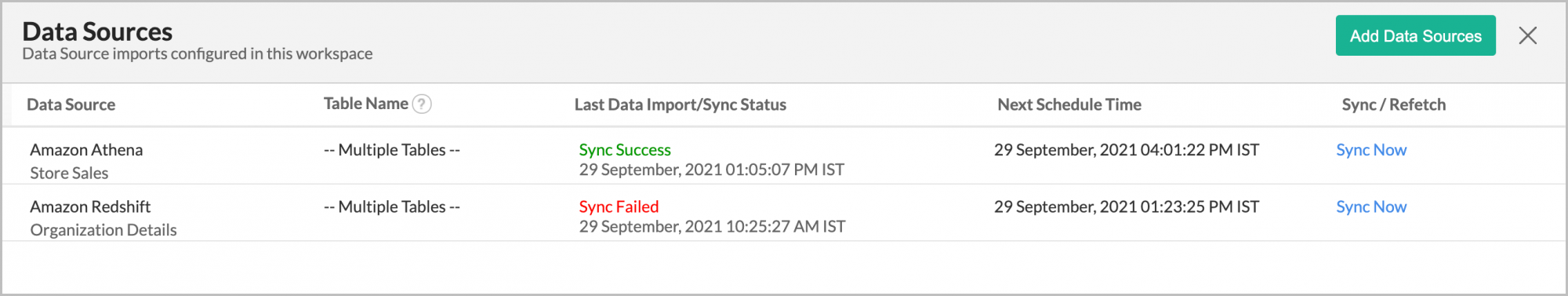Click the Data Source column header
The width and height of the screenshot is (1568, 296).
tap(71, 104)
